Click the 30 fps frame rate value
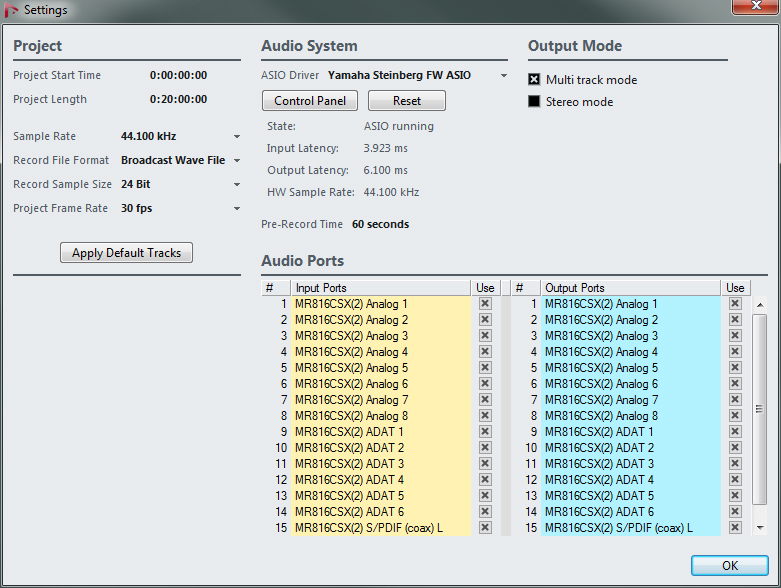Screen dimensions: 781x588 (136, 209)
